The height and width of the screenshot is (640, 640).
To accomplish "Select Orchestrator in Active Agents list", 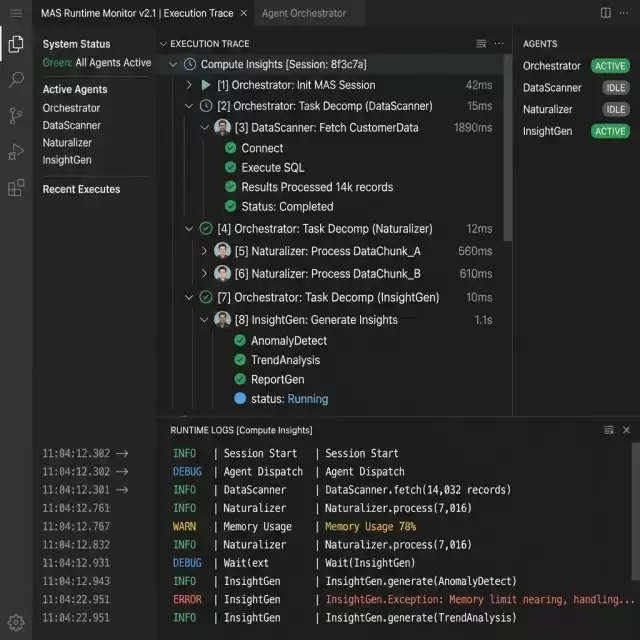I will tap(71, 108).
